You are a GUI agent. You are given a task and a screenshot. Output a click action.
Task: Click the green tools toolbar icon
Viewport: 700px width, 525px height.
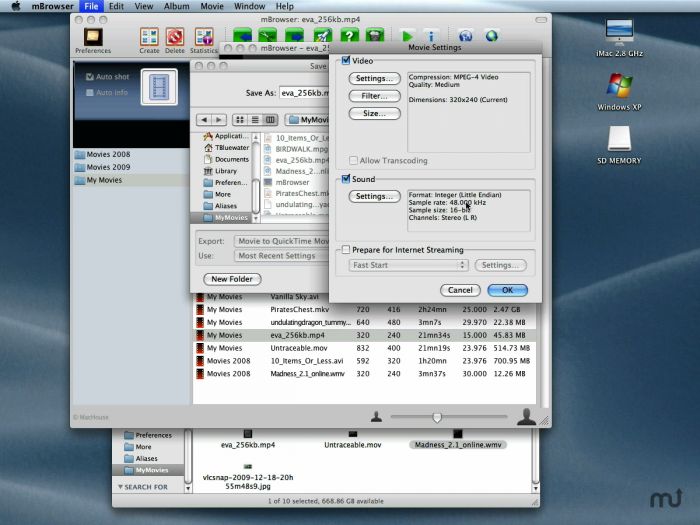point(267,35)
